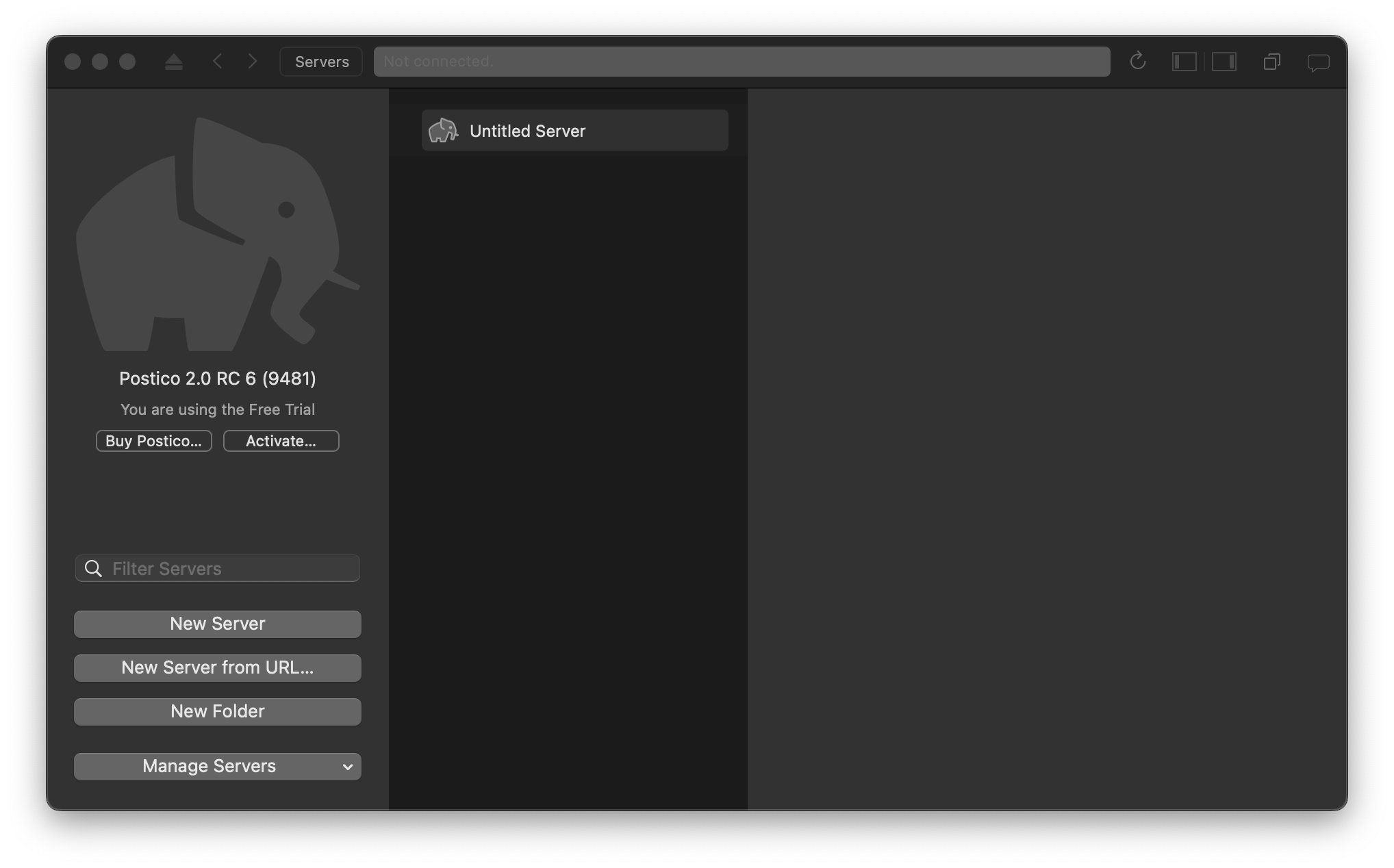This screenshot has width=1394, height=868.
Task: Toggle the right sidebar visibility
Action: pos(1225,61)
